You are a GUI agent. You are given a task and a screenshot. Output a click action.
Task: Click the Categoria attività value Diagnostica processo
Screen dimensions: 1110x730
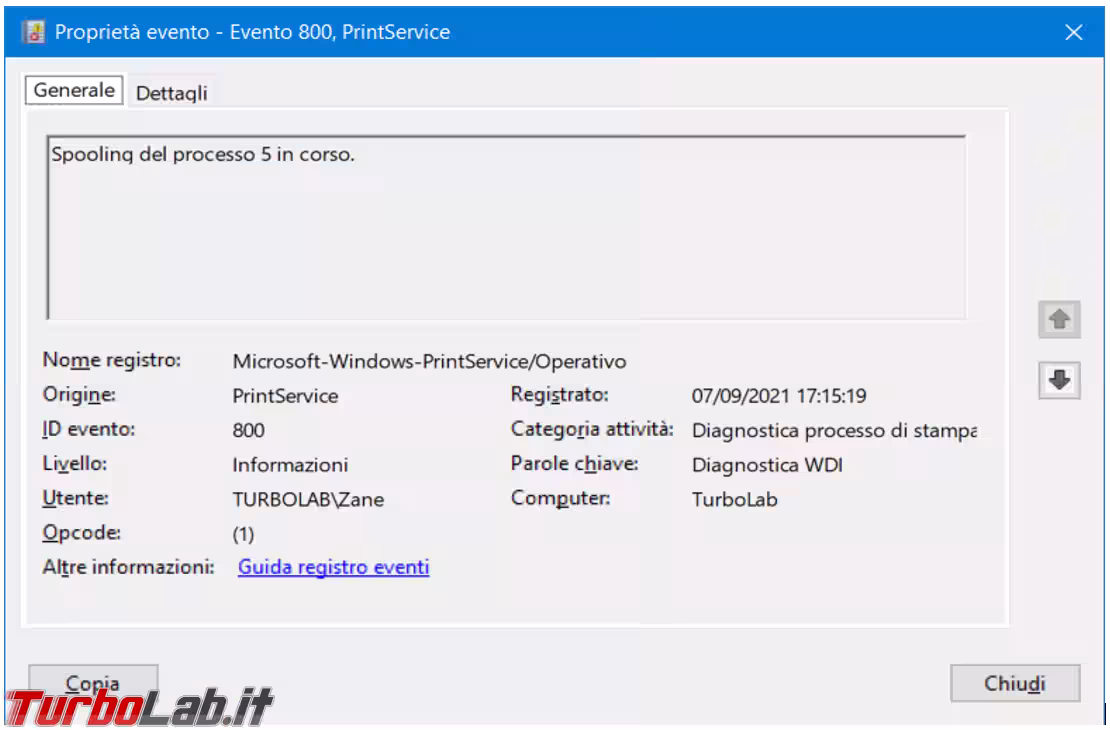(x=834, y=431)
